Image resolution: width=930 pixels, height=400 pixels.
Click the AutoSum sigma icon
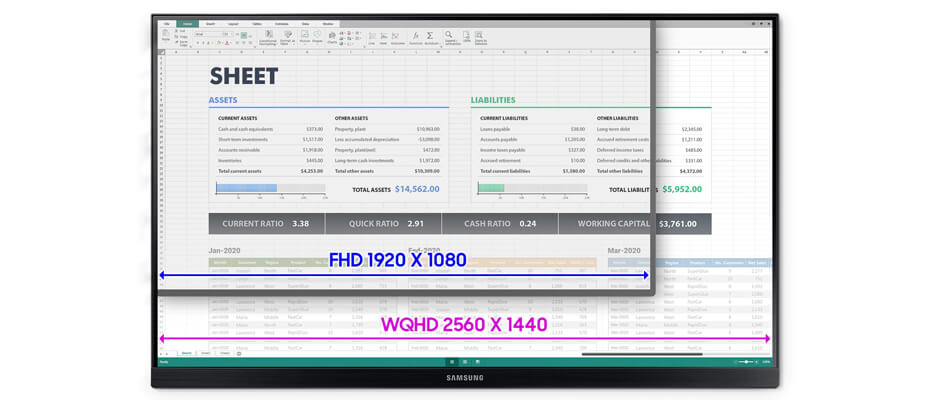pyautogui.click(x=429, y=35)
